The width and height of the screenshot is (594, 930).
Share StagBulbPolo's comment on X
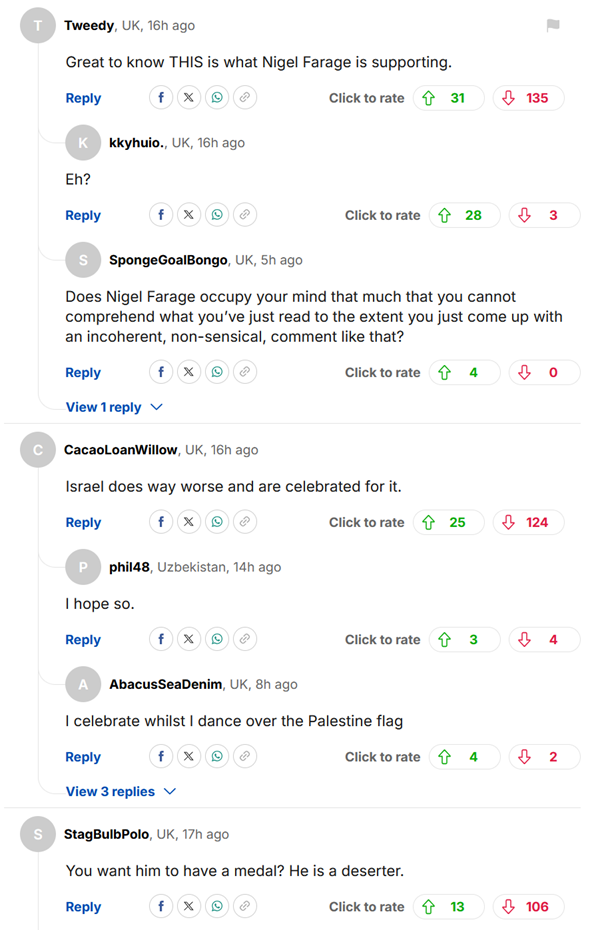[189, 906]
